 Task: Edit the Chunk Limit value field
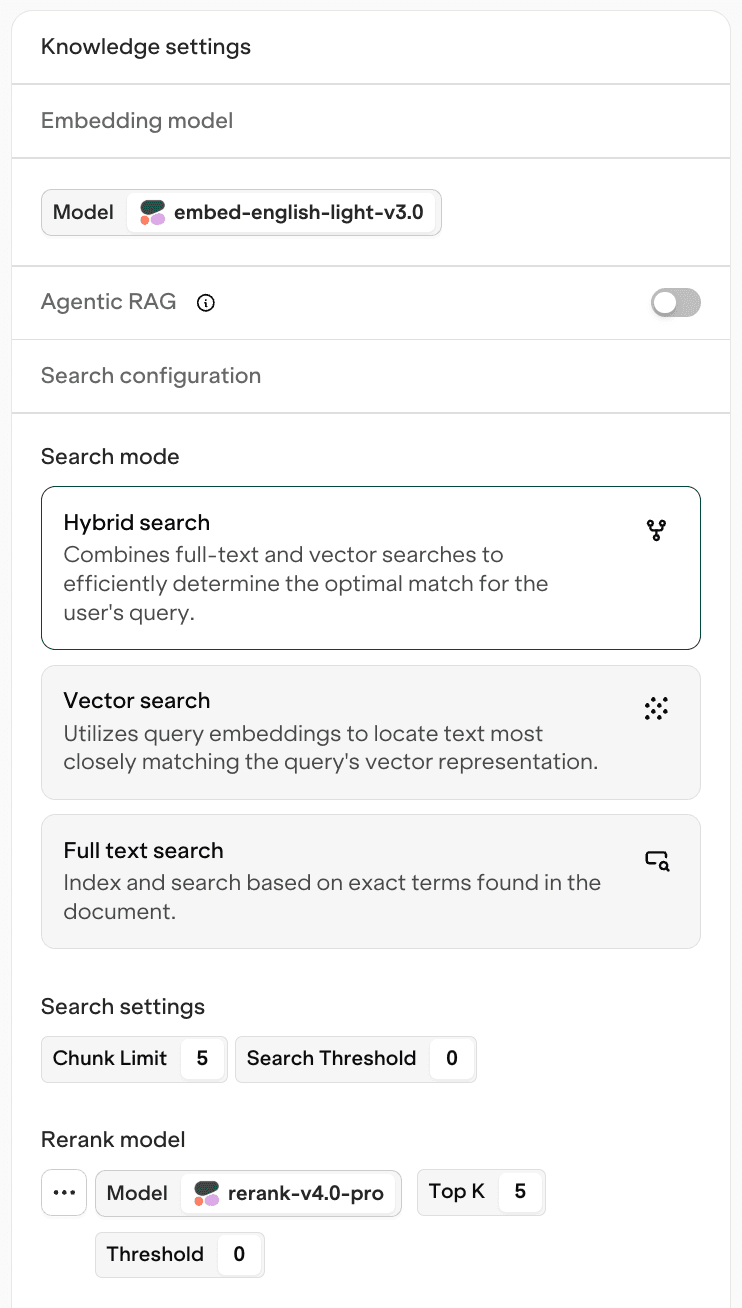[x=202, y=1058]
